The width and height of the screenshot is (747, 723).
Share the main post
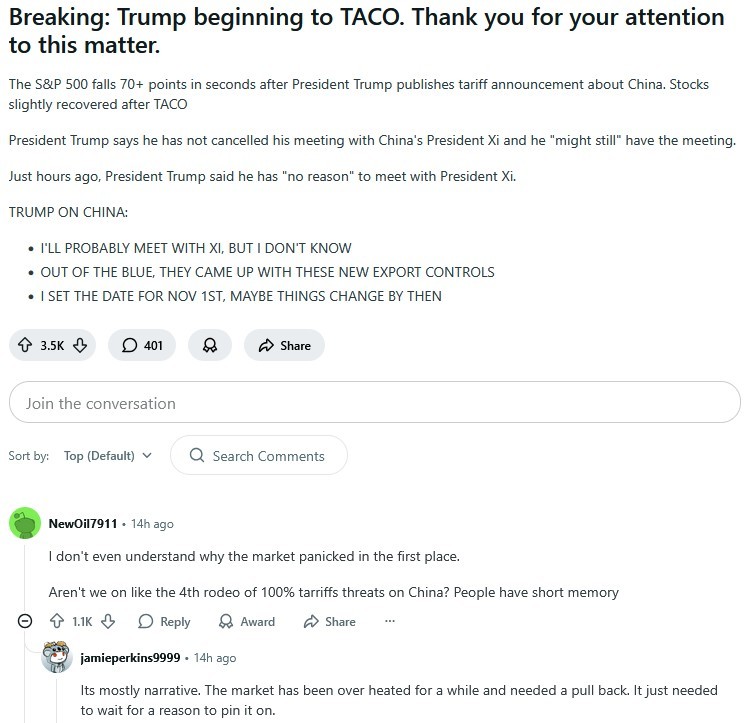coord(284,345)
